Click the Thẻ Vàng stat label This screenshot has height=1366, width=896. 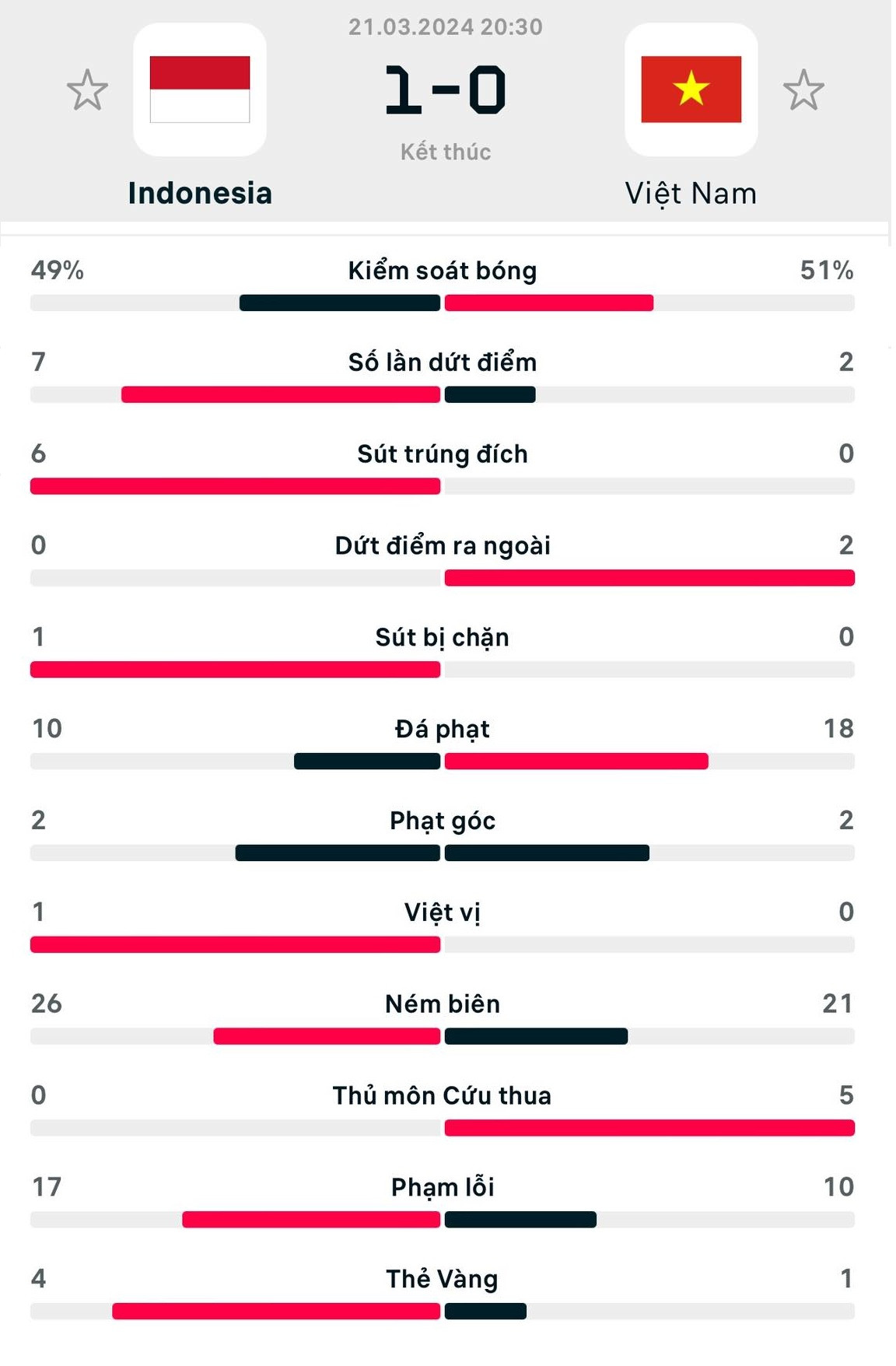443,1280
